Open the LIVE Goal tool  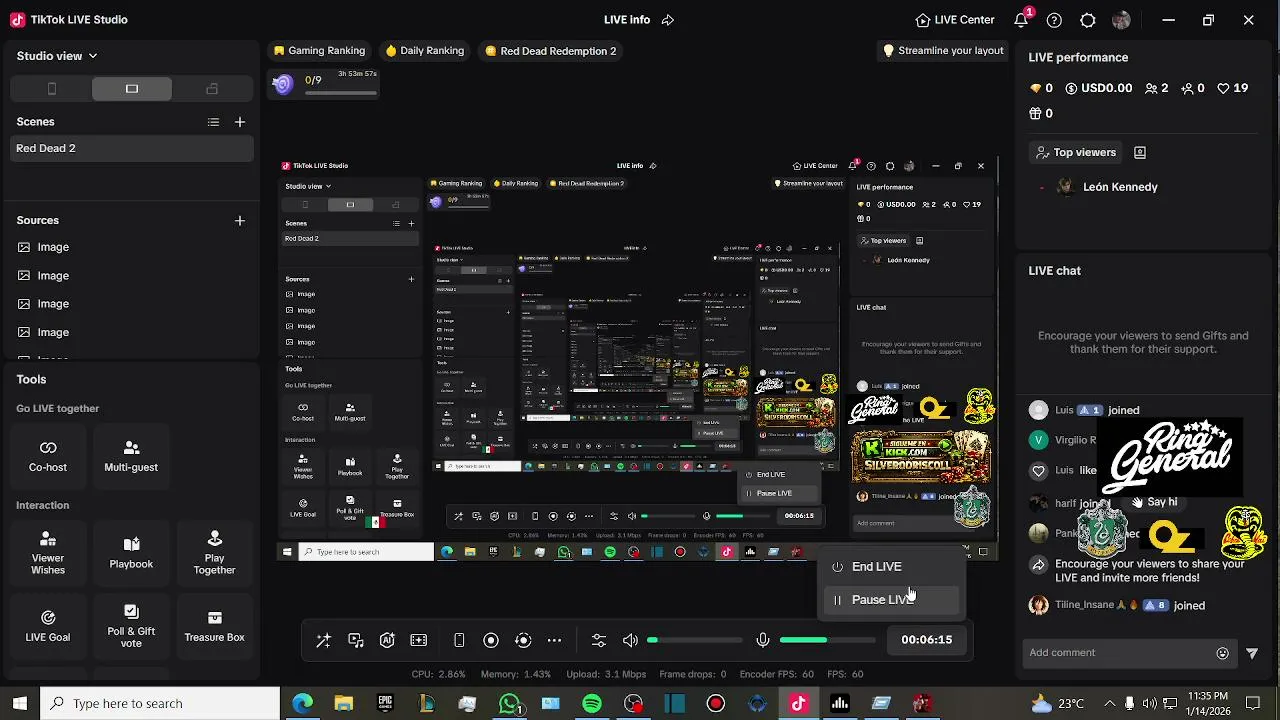point(48,625)
